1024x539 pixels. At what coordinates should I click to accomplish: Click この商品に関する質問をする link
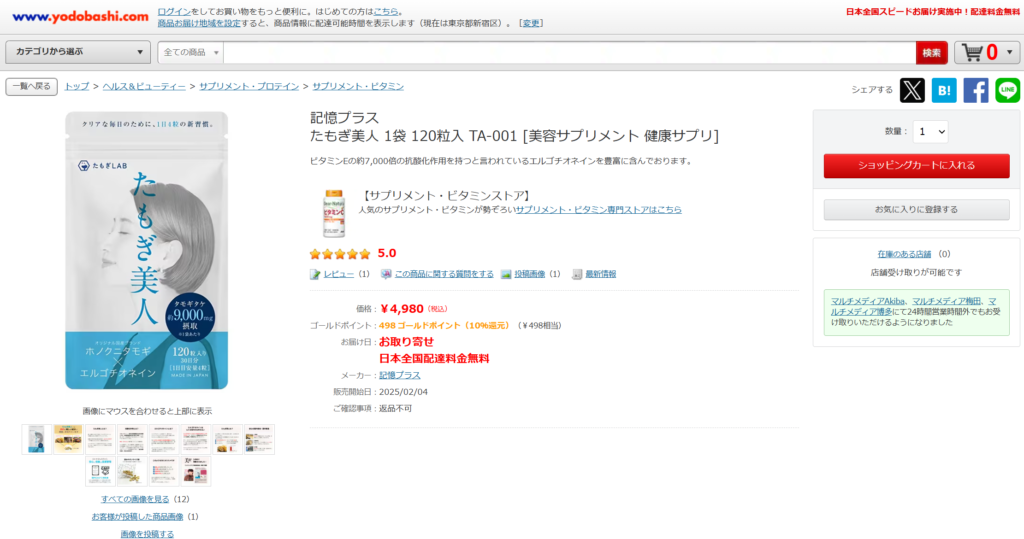pyautogui.click(x=444, y=274)
